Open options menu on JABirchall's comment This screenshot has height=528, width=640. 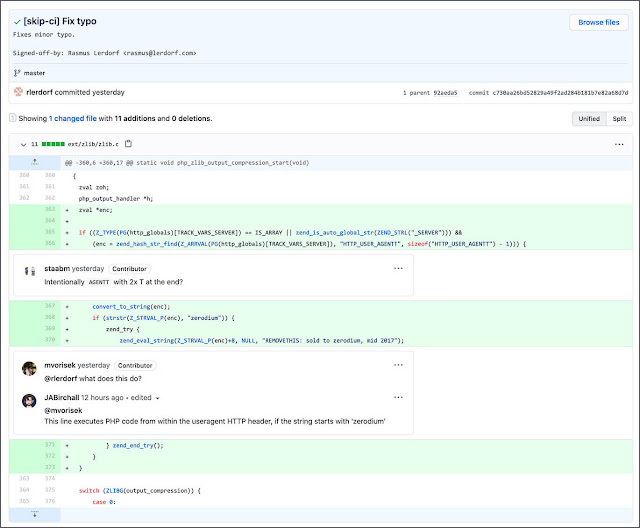398,398
